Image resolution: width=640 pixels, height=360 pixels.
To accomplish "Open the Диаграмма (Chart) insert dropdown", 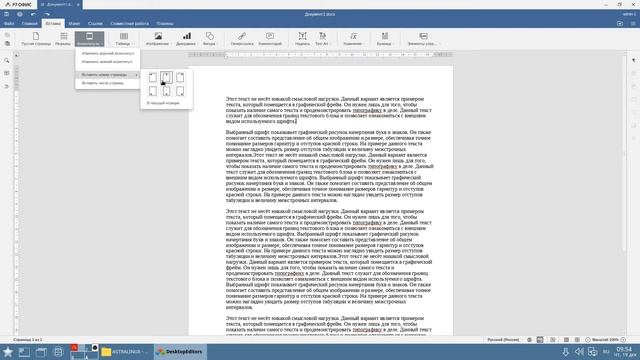I will (187, 39).
